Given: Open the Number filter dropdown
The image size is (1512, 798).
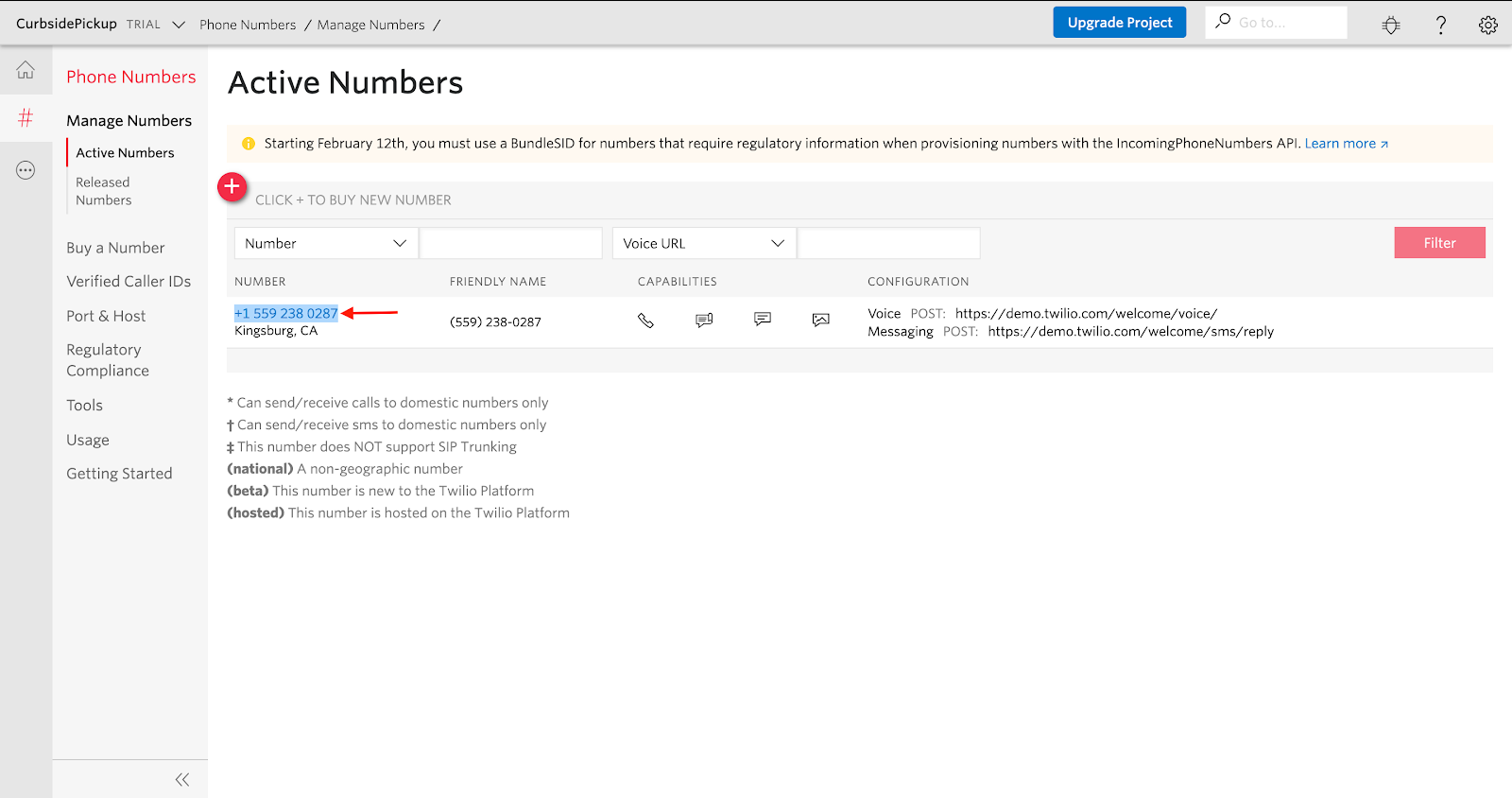Looking at the screenshot, I should pos(326,243).
